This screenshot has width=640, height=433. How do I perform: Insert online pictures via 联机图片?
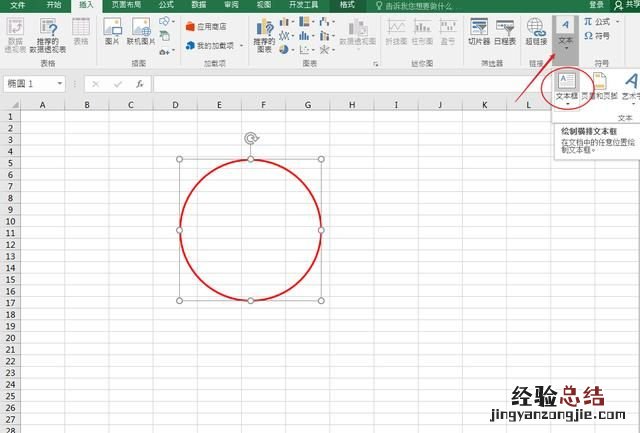[x=141, y=31]
